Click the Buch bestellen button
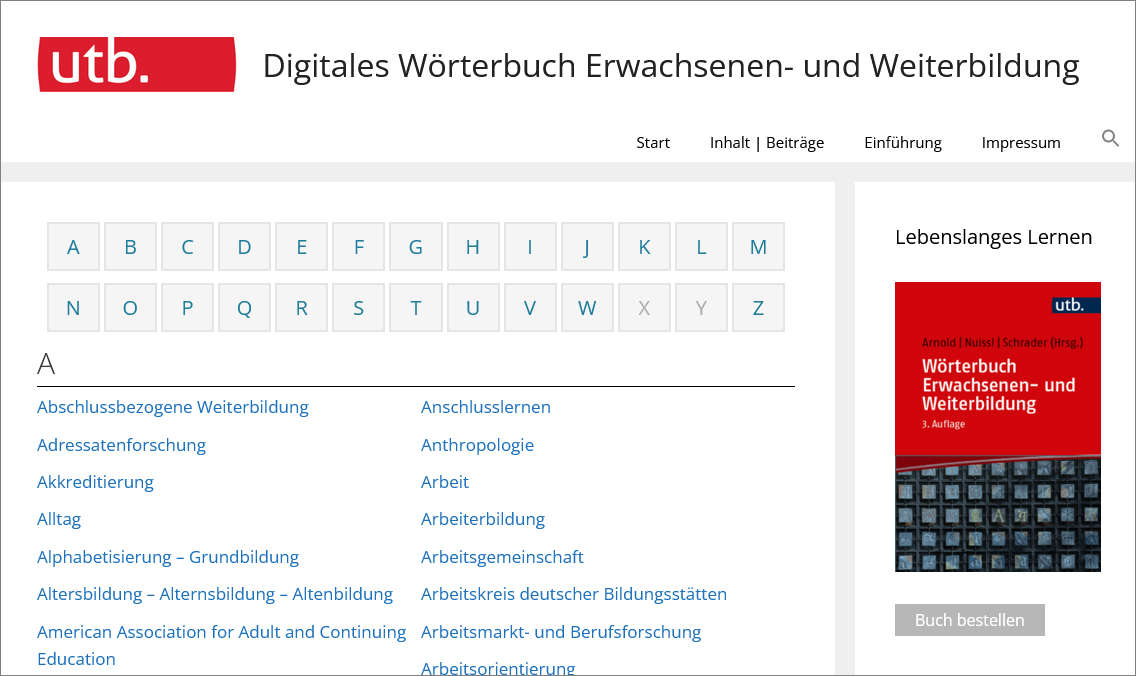 (x=969, y=620)
